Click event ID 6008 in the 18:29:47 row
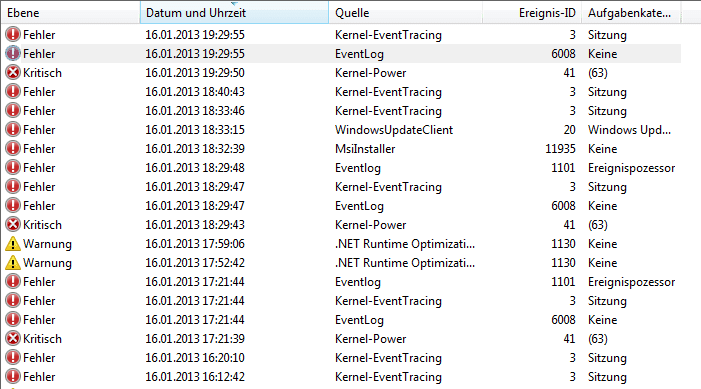 pyautogui.click(x=563, y=206)
